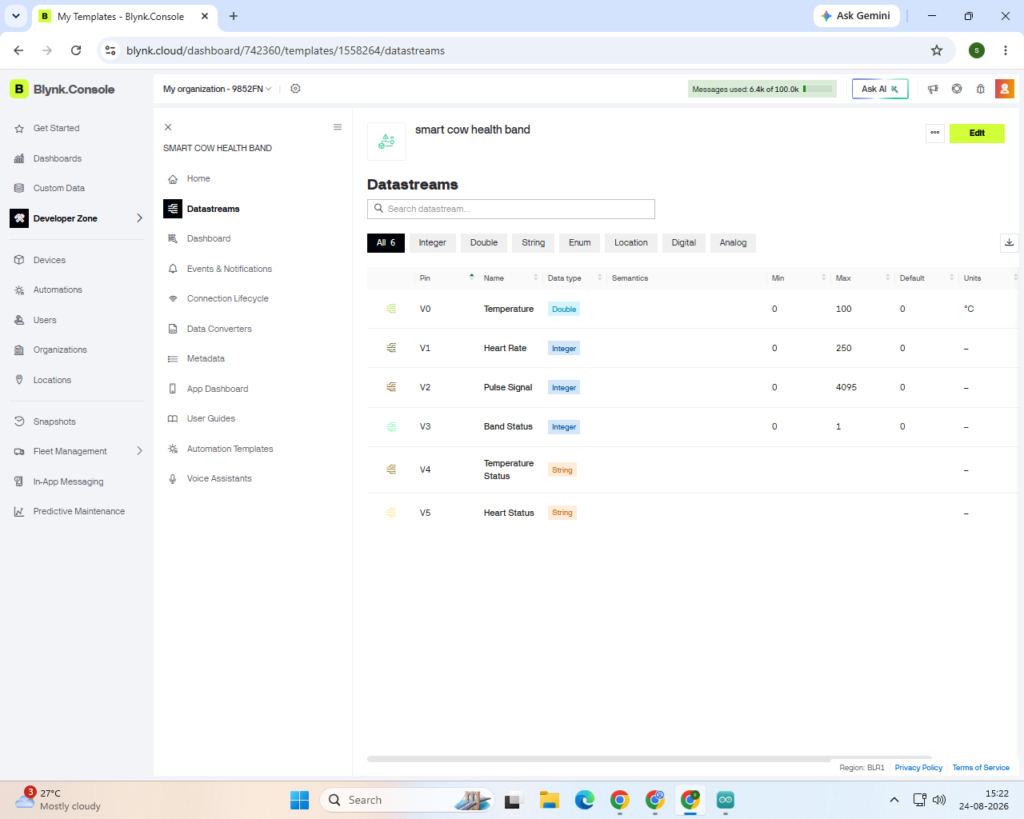1024x819 pixels.
Task: Open Automation Templates section
Action: point(230,449)
